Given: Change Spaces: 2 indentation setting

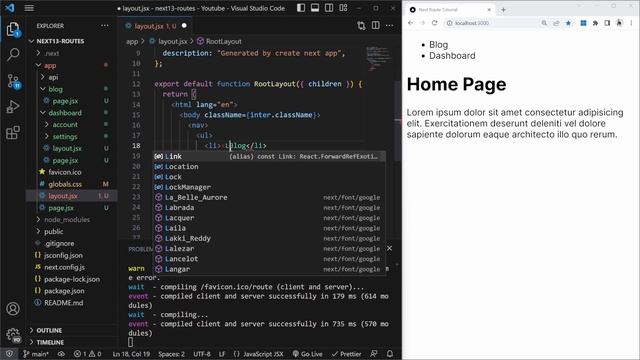Looking at the screenshot, I should point(171,354).
